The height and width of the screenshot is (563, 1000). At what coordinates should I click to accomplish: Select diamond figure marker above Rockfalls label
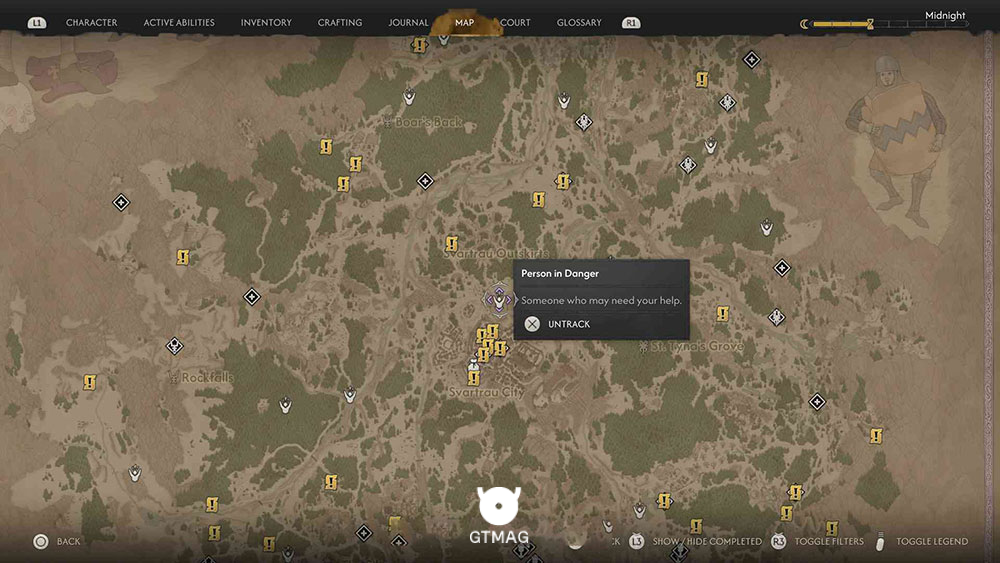[174, 346]
